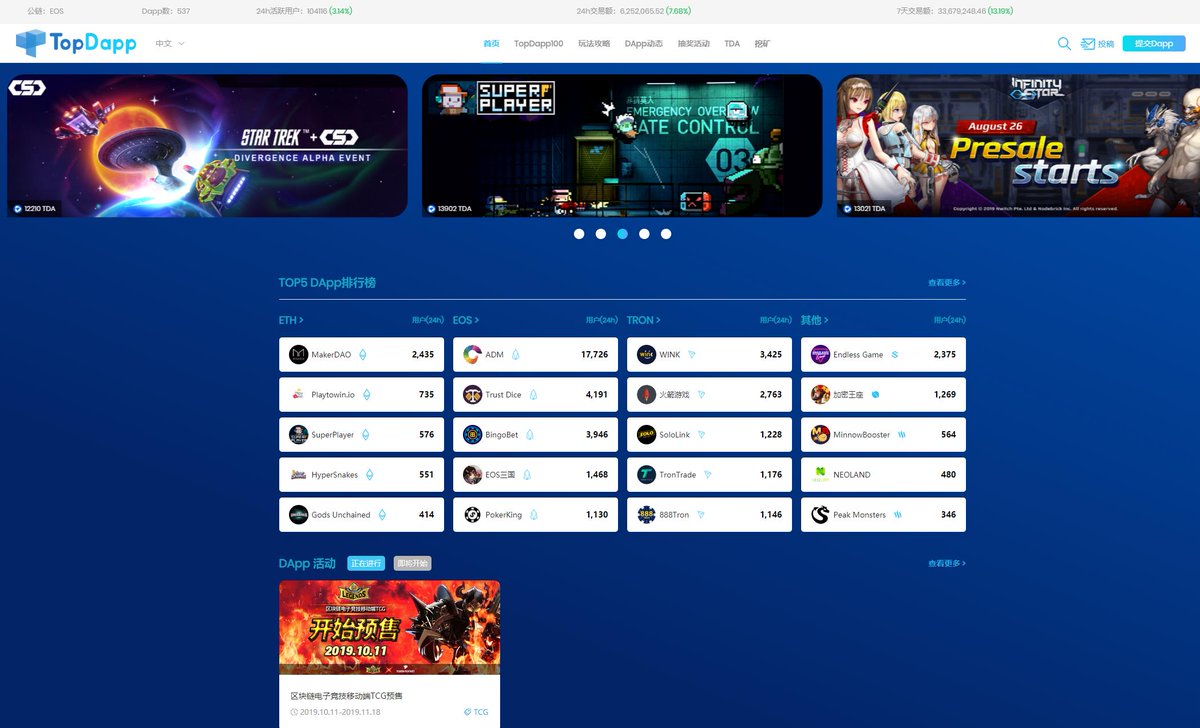Screen dimensions: 1200x728
Task: Open the Star Trek CSD event banner
Action: click(207, 146)
